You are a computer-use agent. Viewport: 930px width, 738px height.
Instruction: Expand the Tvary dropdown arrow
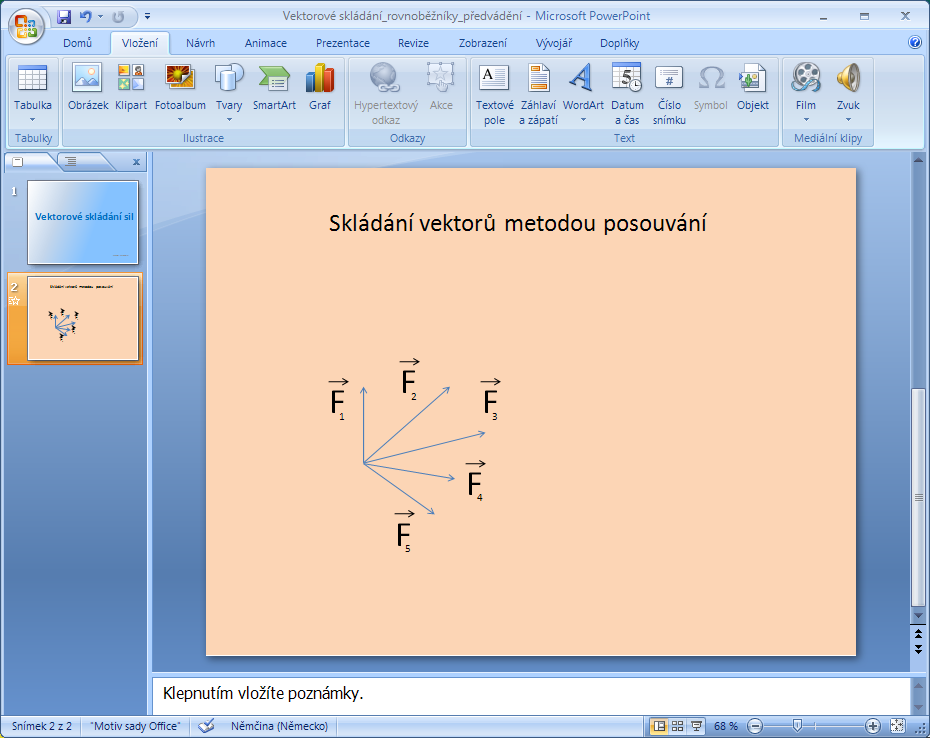(x=229, y=120)
